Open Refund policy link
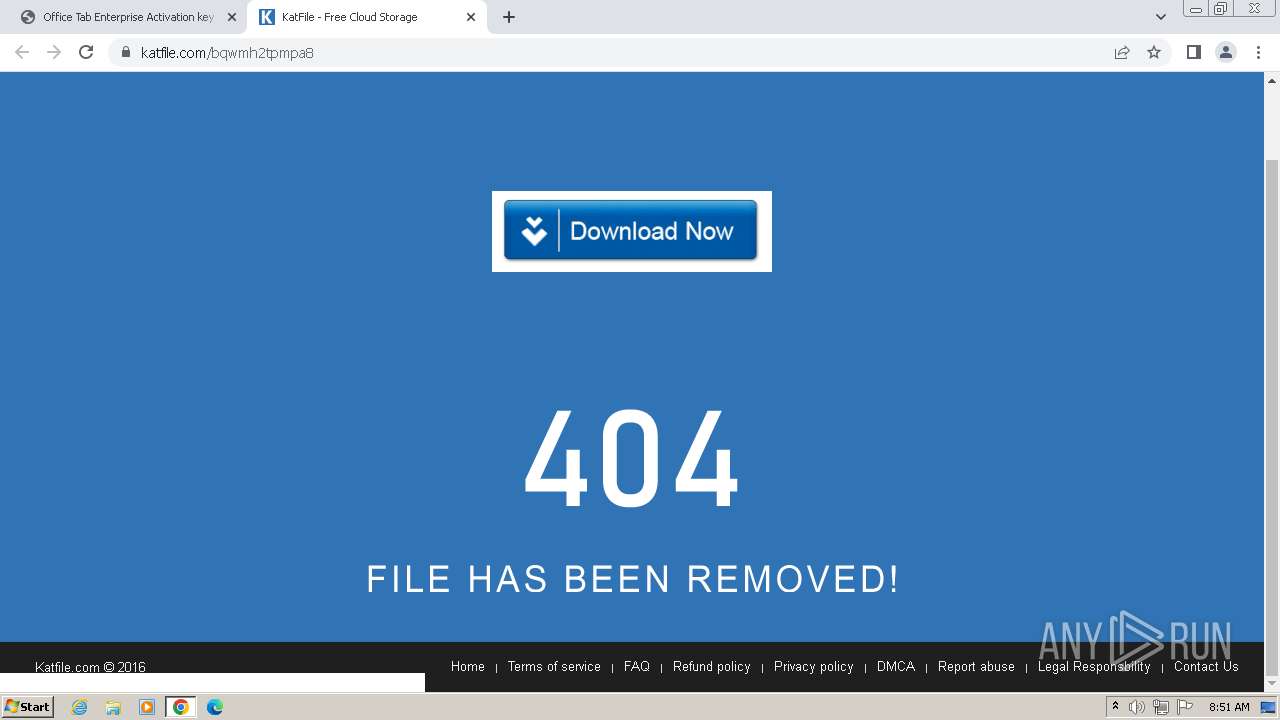 coord(711,667)
